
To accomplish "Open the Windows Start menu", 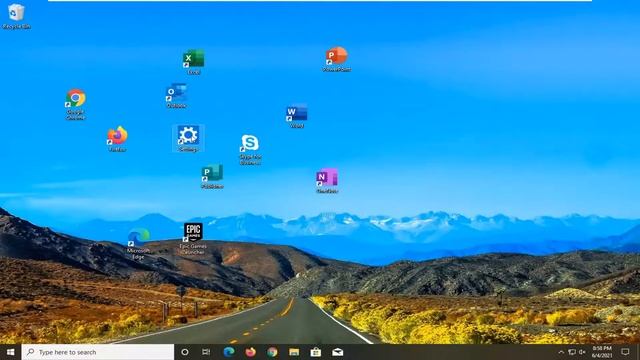I will click(x=11, y=352).
